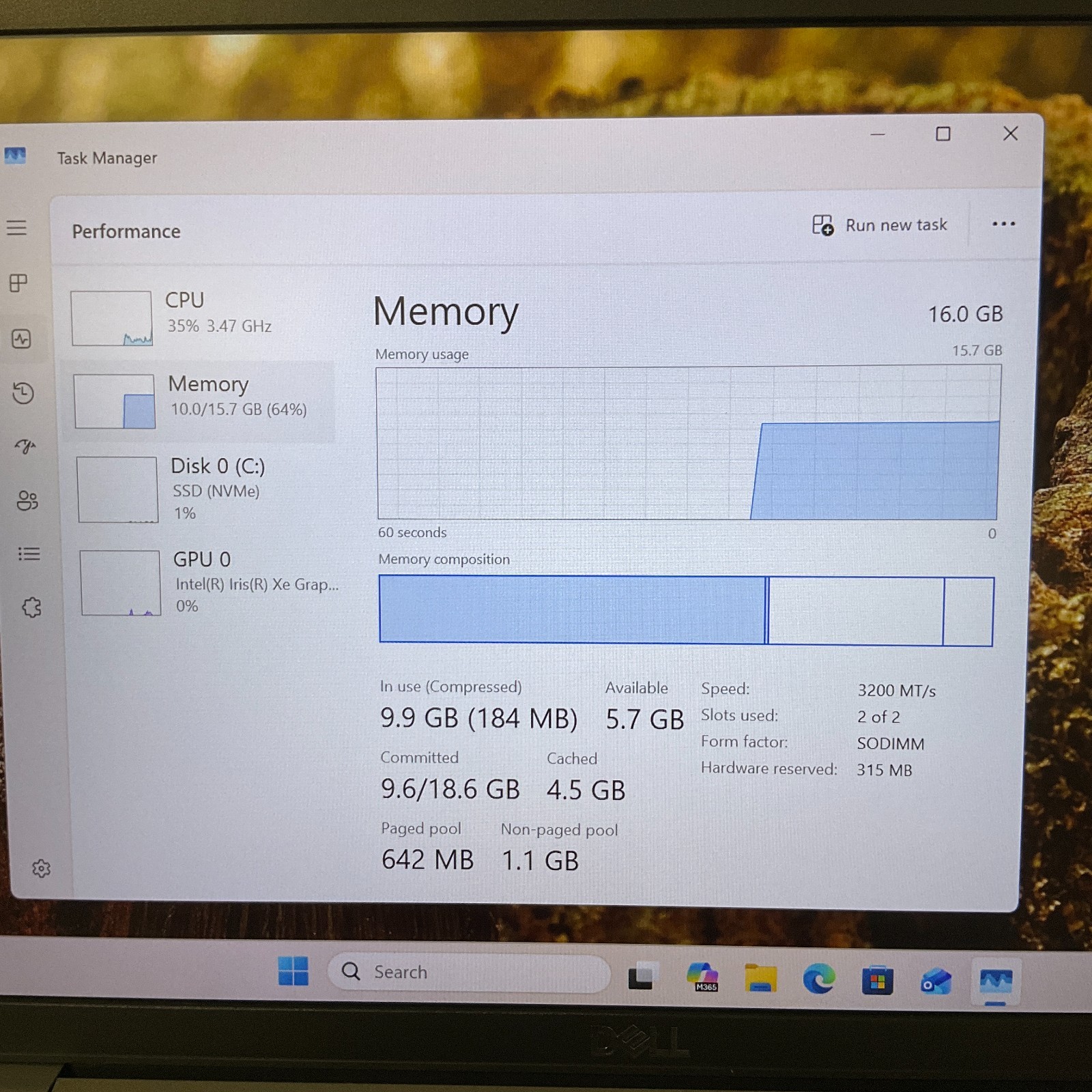The width and height of the screenshot is (1092, 1092).
Task: Open the Startup apps page icon
Action: (25, 446)
